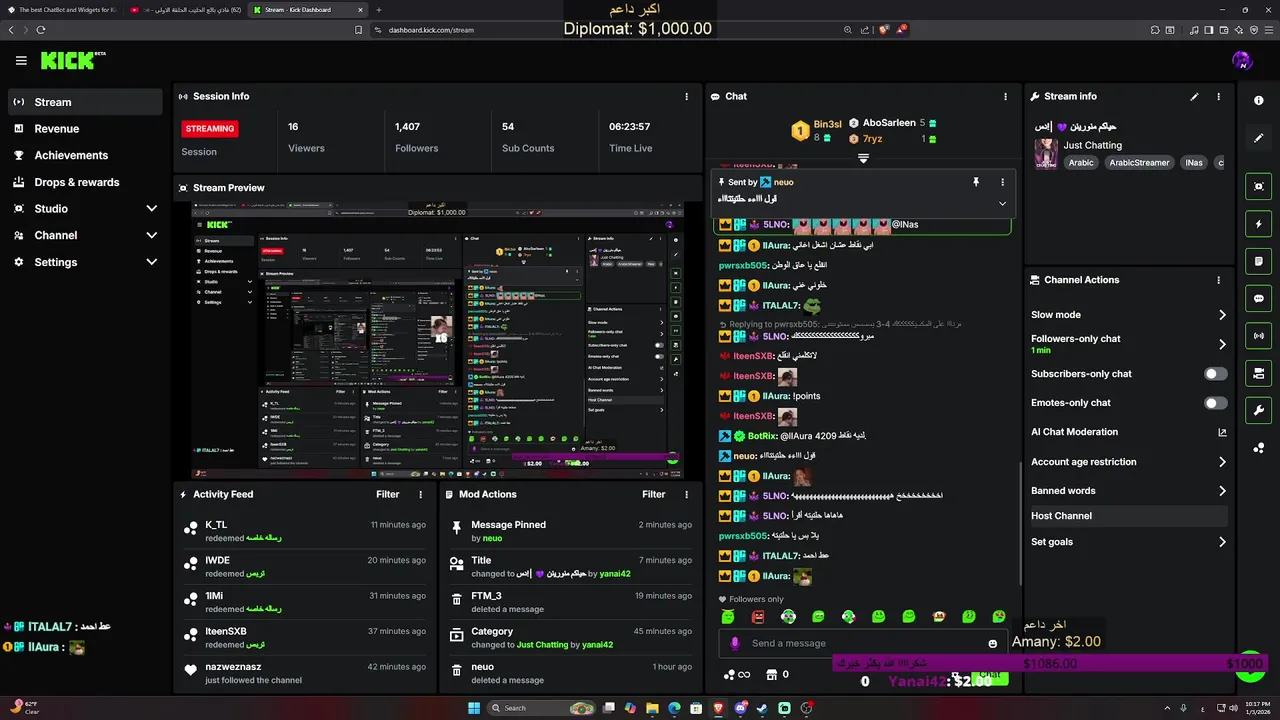Open Followers-only chat options chevron
The height and width of the screenshot is (720, 1280).
pos(1222,344)
